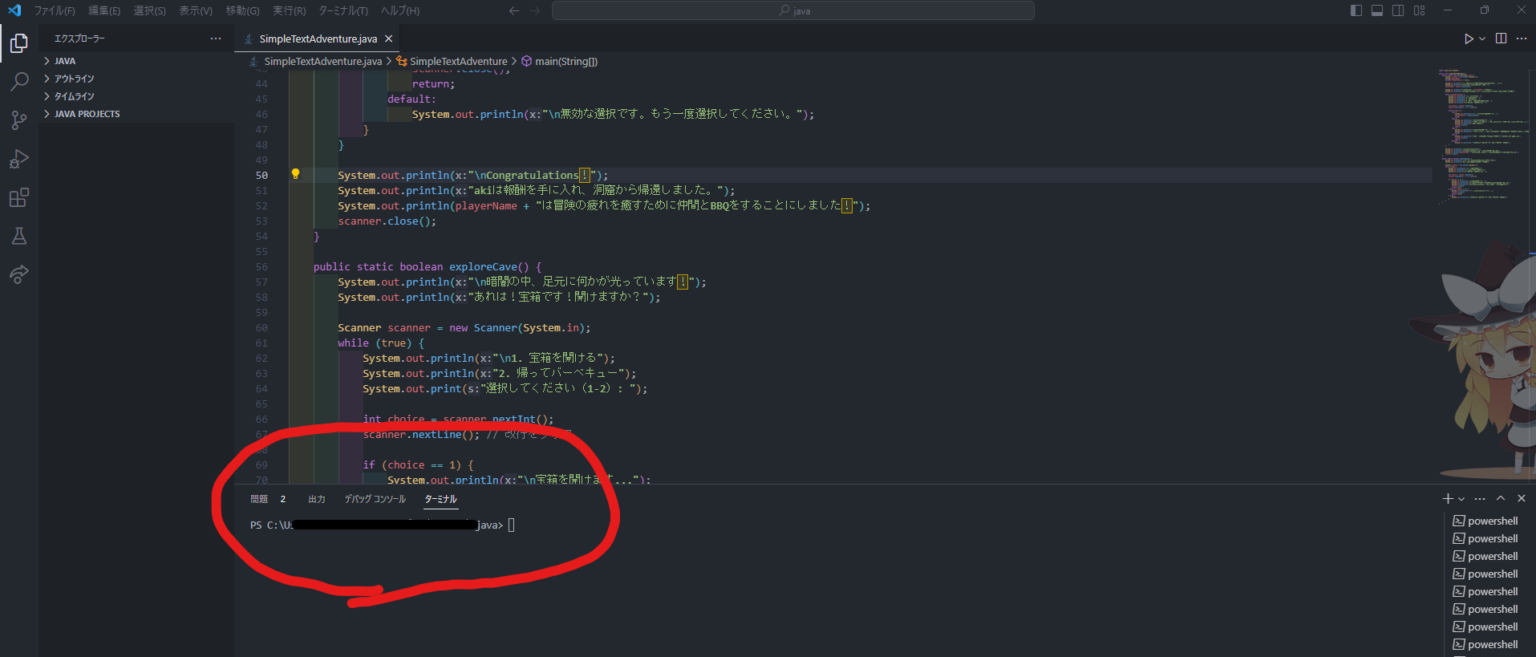Open the Search view in activity bar
The width and height of the screenshot is (1536, 657).
(x=18, y=82)
